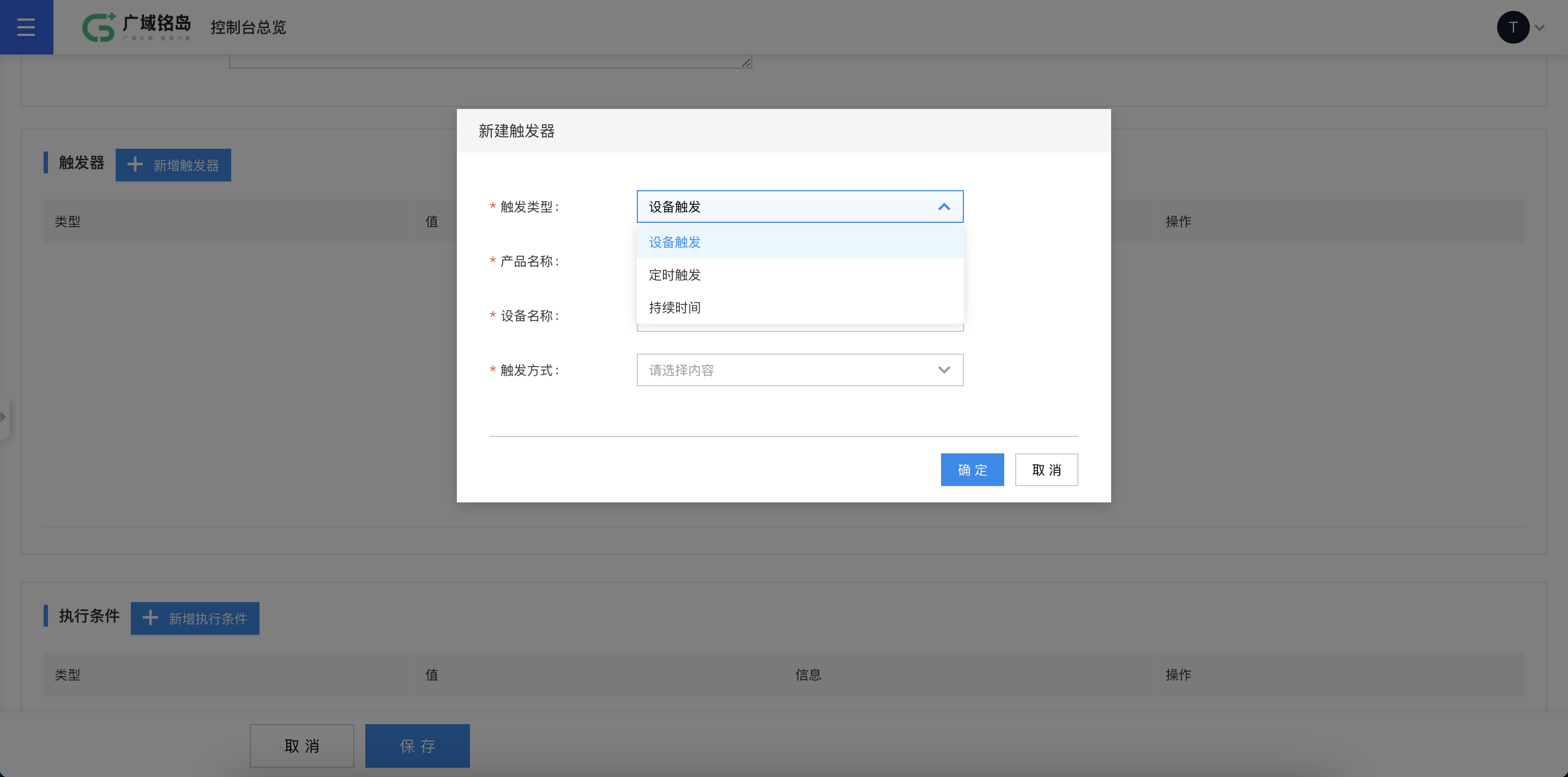Image resolution: width=1568 pixels, height=777 pixels.
Task: Collapse the 触发类型 dropdown arrow
Action: (944, 207)
